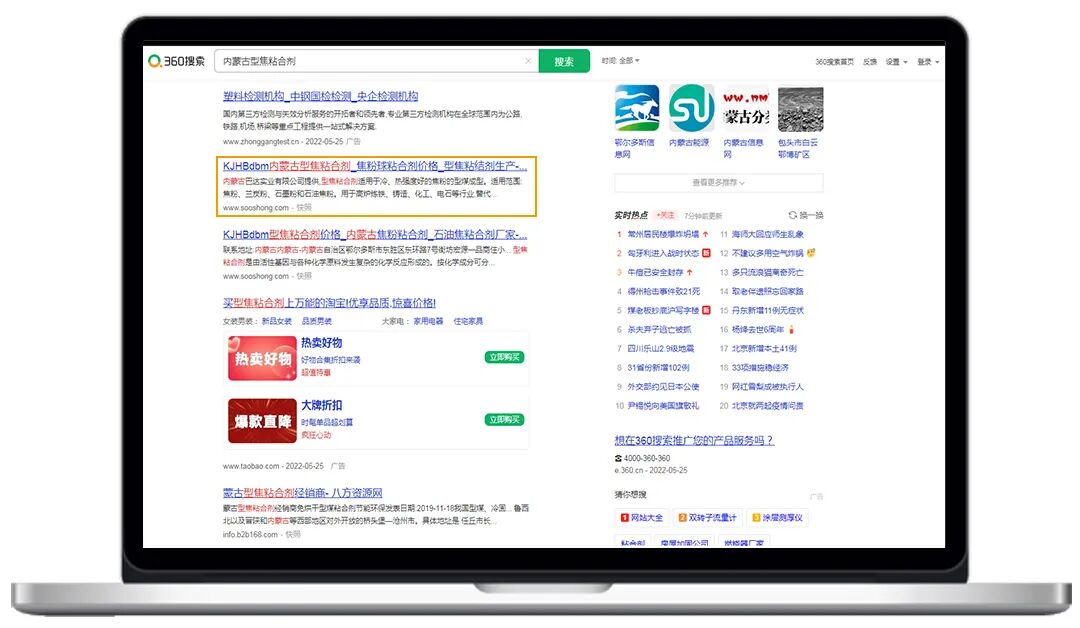Open the 大牌折扣 heading link
Image resolution: width=1080 pixels, height=628 pixels.
point(322,406)
